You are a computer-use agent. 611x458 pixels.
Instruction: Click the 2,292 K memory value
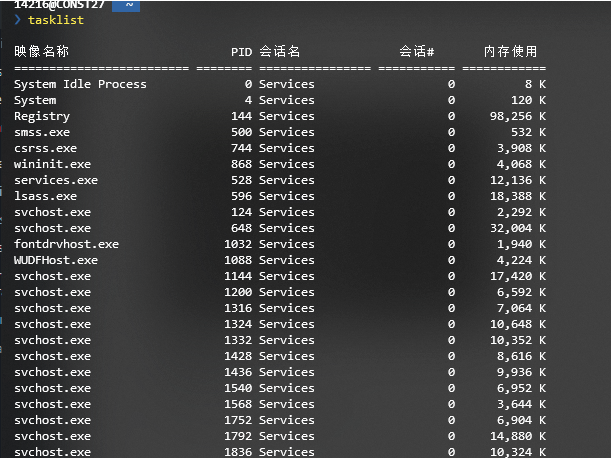tap(521, 212)
